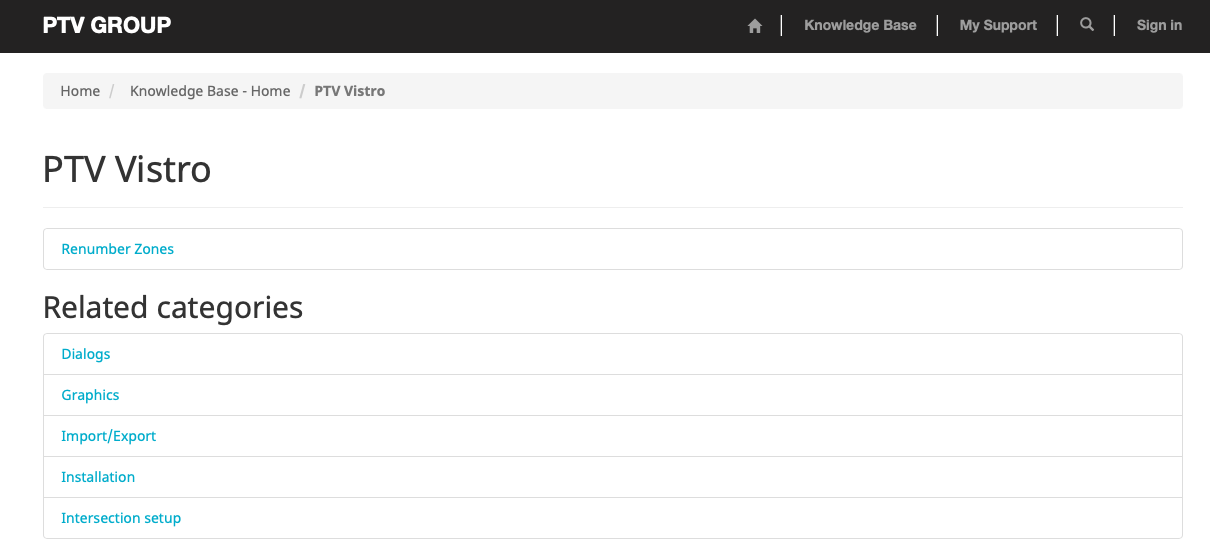Click the PTV Vistro page heading
1210x558 pixels.
[x=127, y=170]
